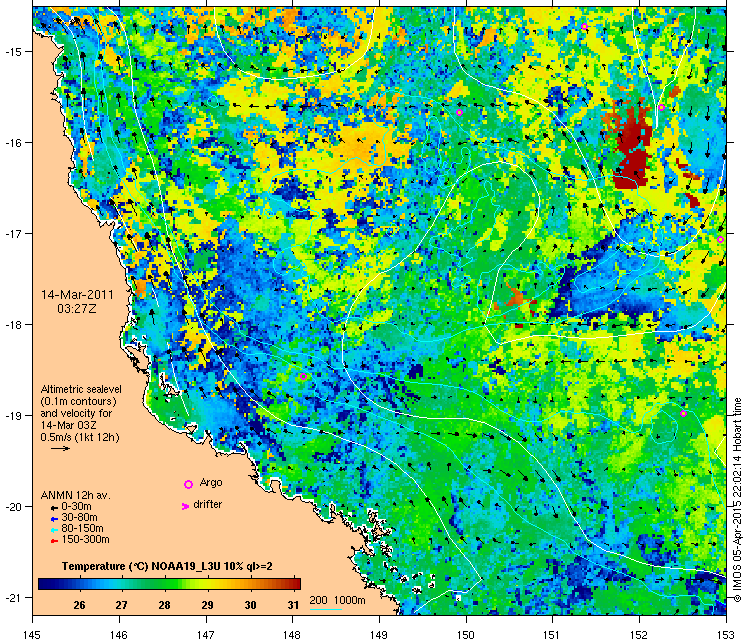Click the '200 1000m' bathymetry label
750x640 pixels.
click(x=337, y=600)
